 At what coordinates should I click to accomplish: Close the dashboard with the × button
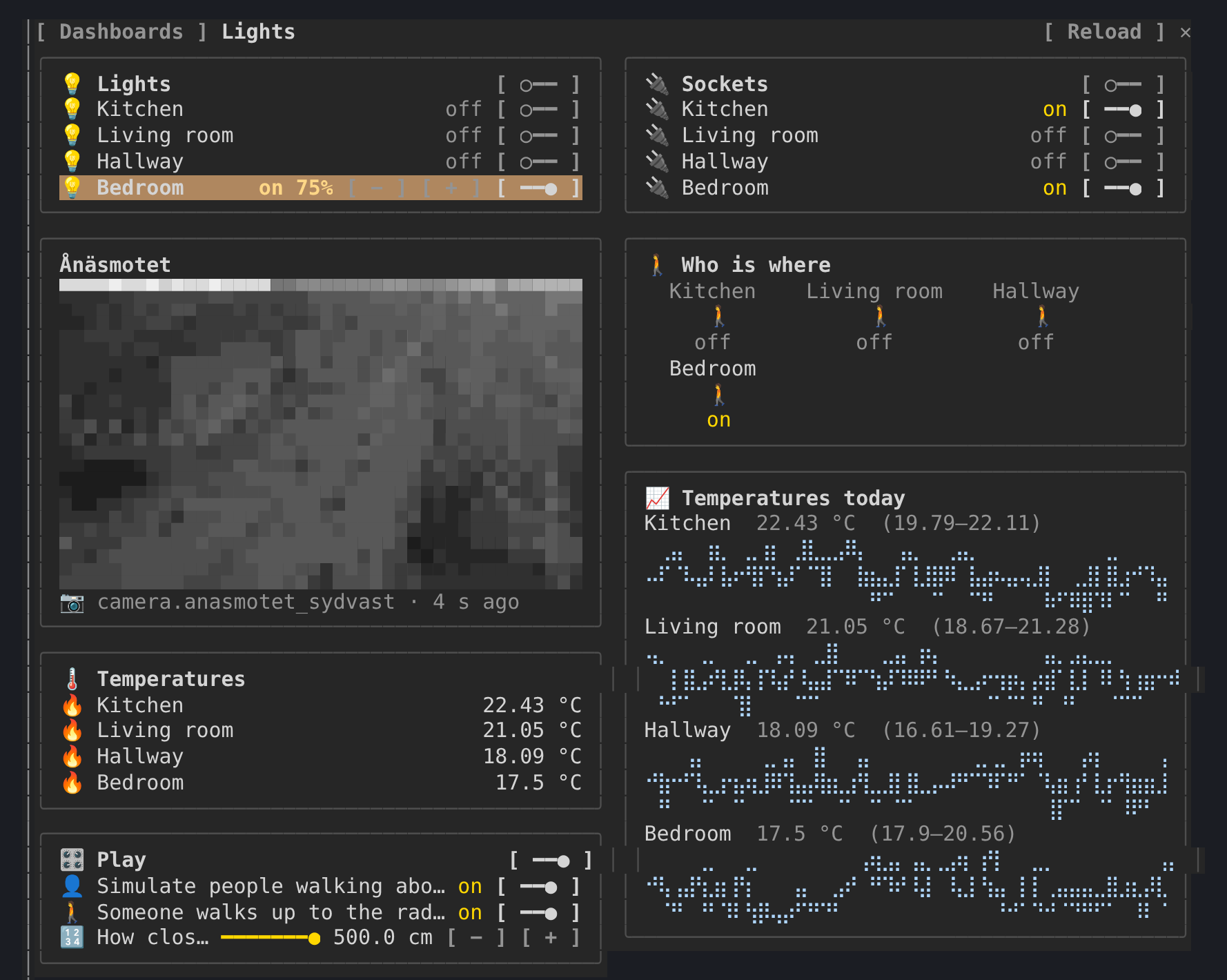click(x=1186, y=32)
